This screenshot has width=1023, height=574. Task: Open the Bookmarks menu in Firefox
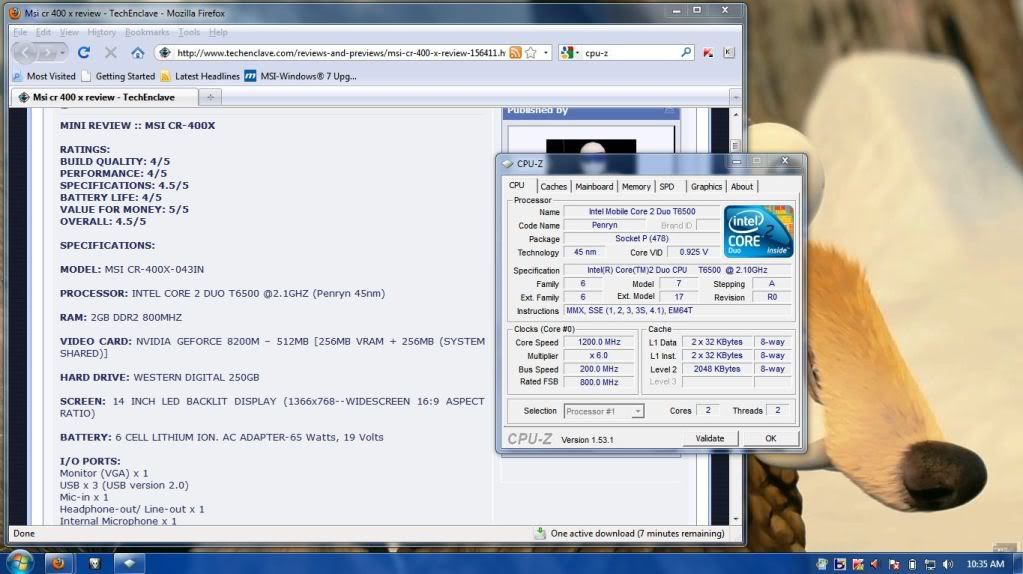(x=147, y=32)
